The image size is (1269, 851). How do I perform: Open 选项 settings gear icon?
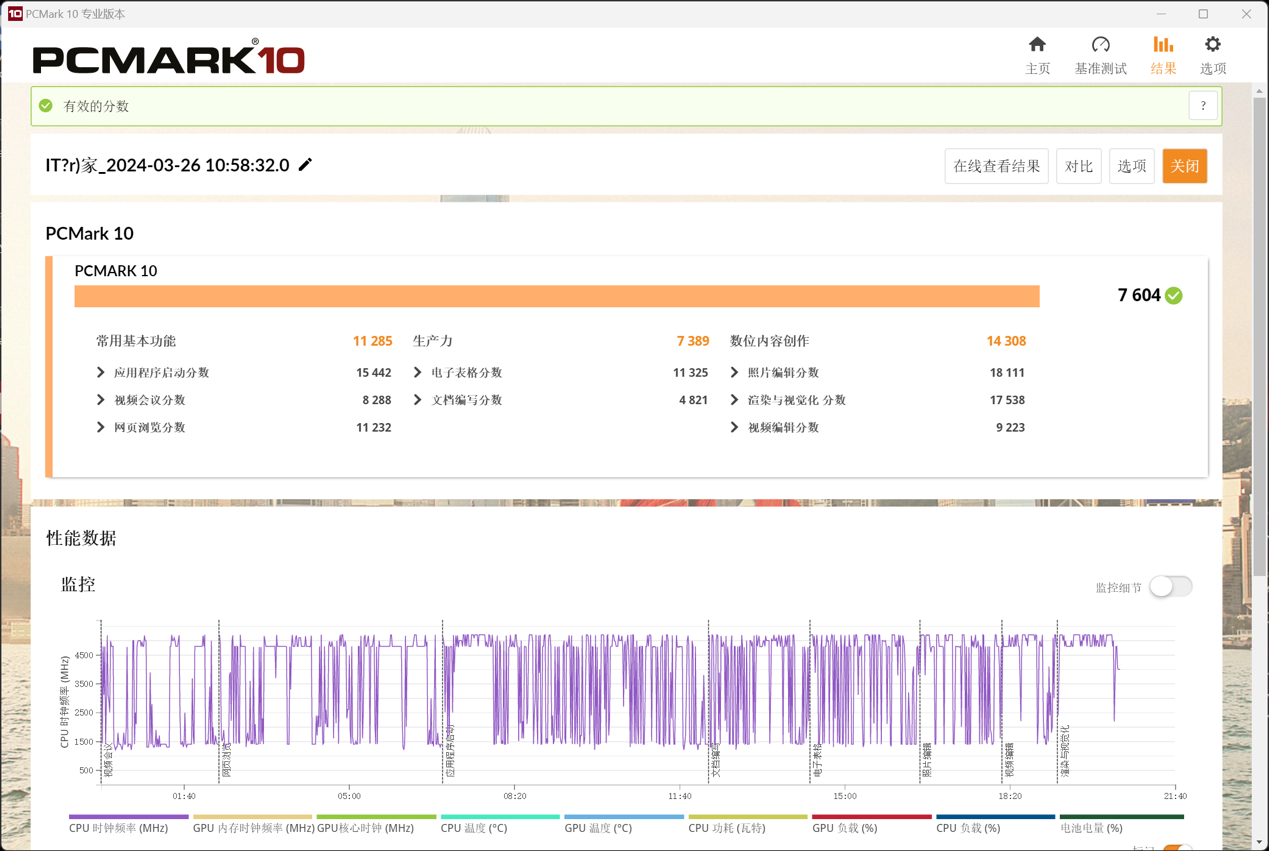click(1212, 45)
